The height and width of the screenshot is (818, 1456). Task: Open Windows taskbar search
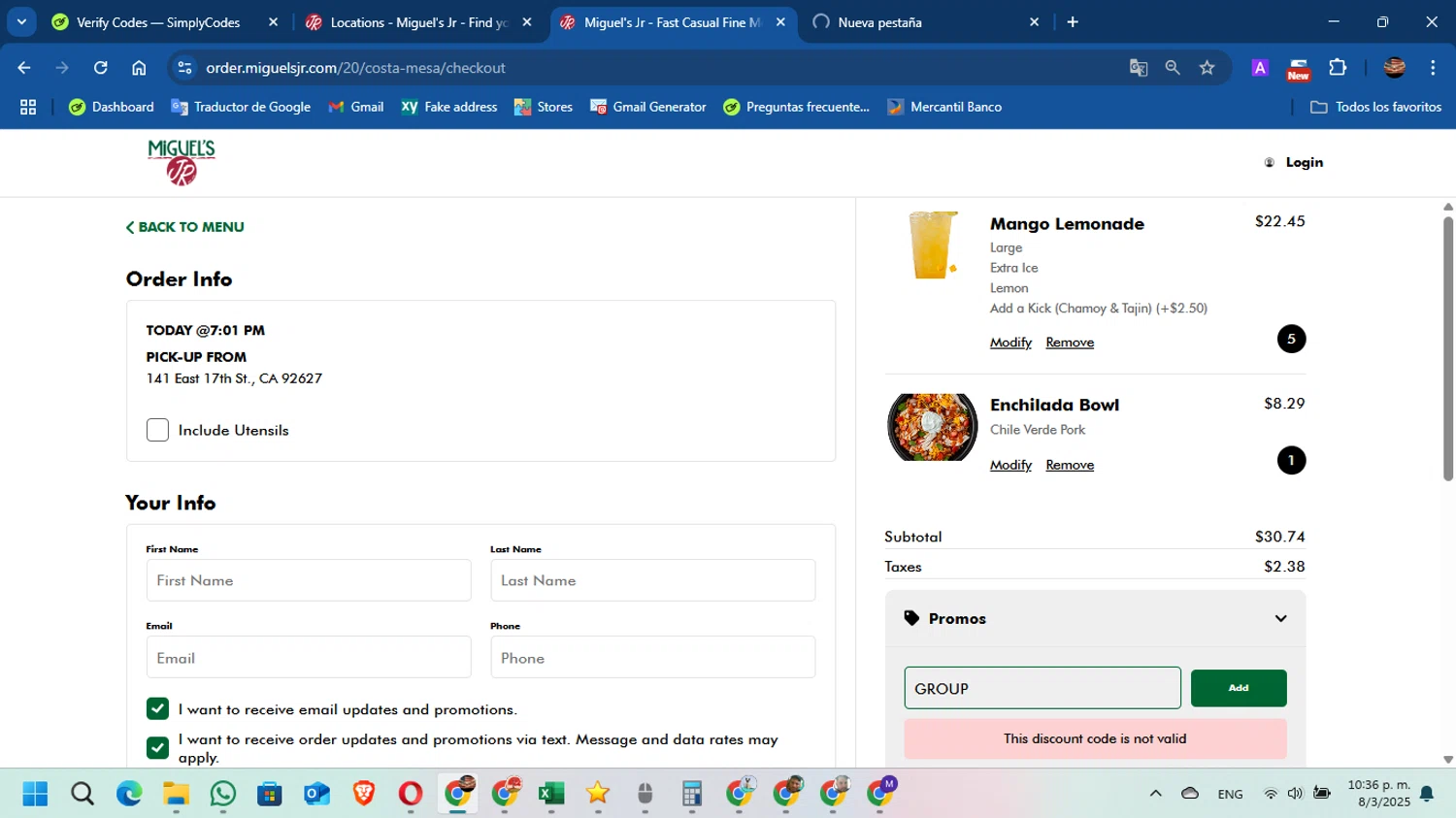[x=83, y=794]
